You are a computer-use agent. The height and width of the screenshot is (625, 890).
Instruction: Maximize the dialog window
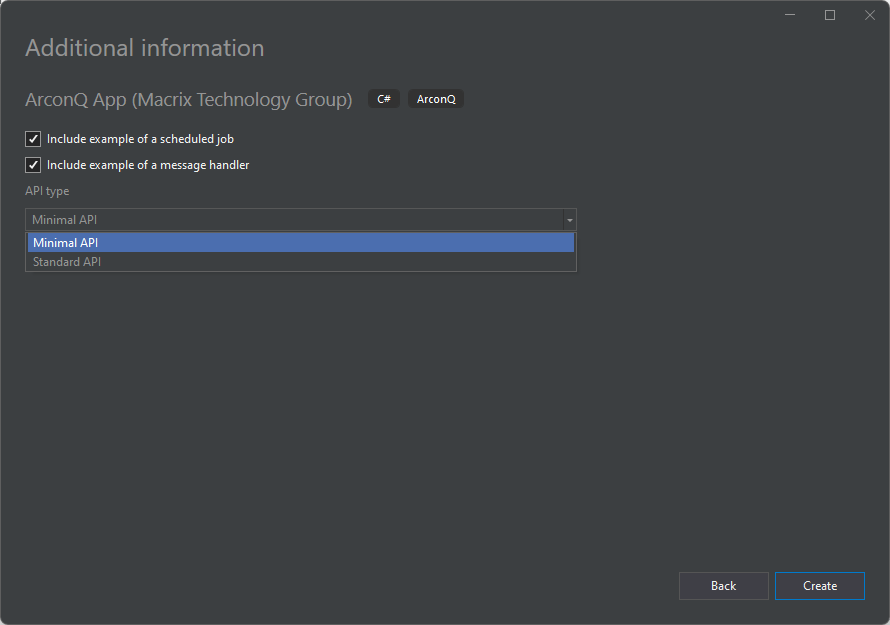click(x=830, y=15)
